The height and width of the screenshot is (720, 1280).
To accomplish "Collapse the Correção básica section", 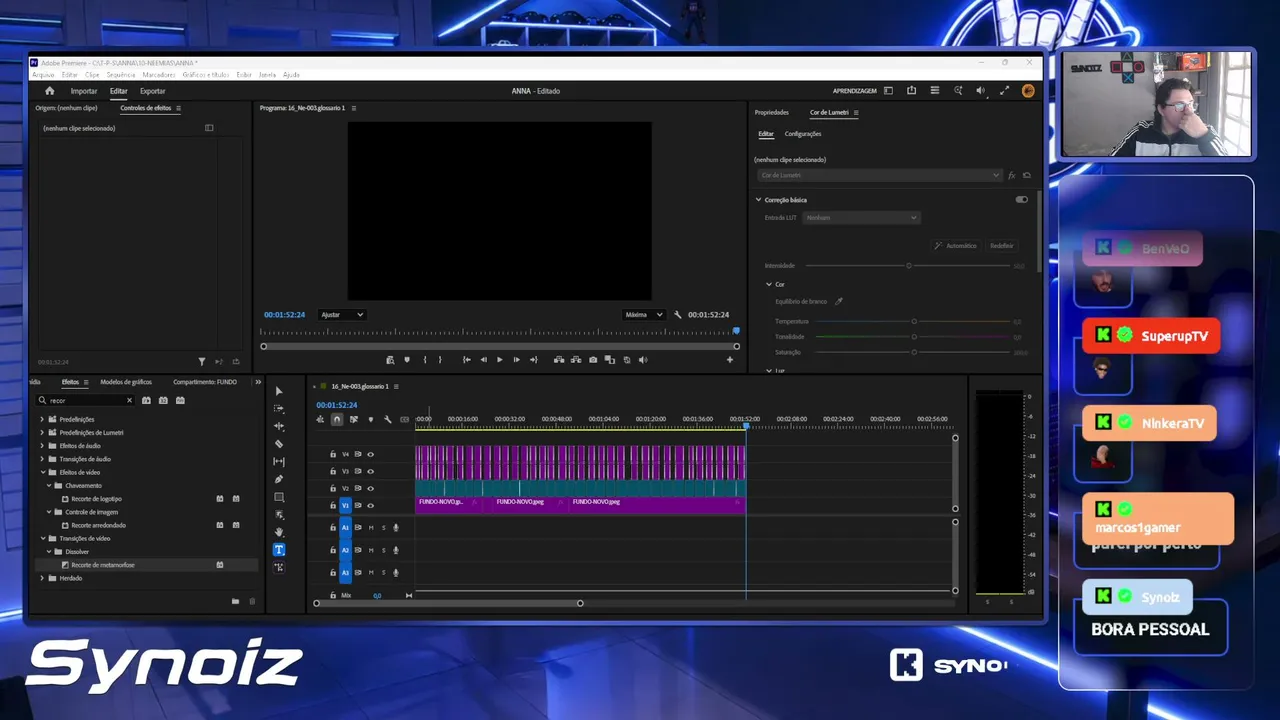I will [x=758, y=200].
